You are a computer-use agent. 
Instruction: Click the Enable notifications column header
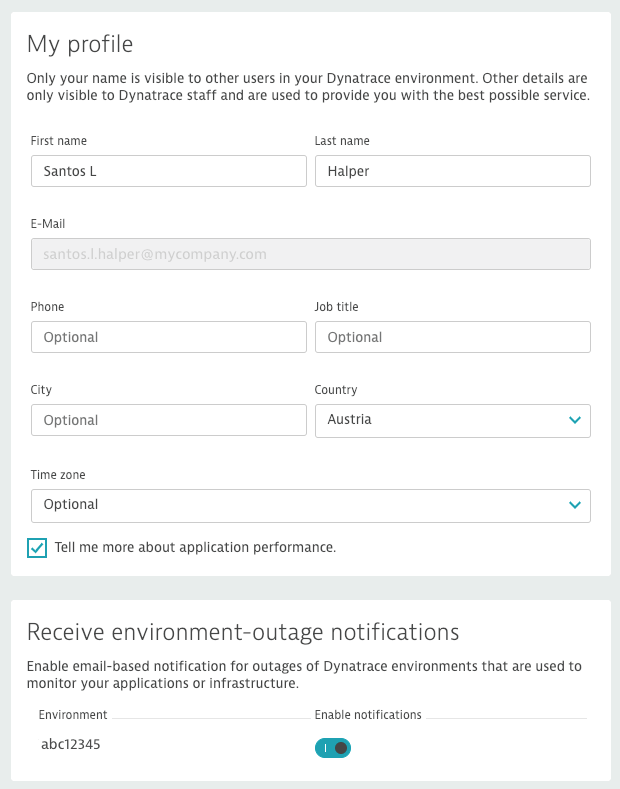pyautogui.click(x=368, y=715)
